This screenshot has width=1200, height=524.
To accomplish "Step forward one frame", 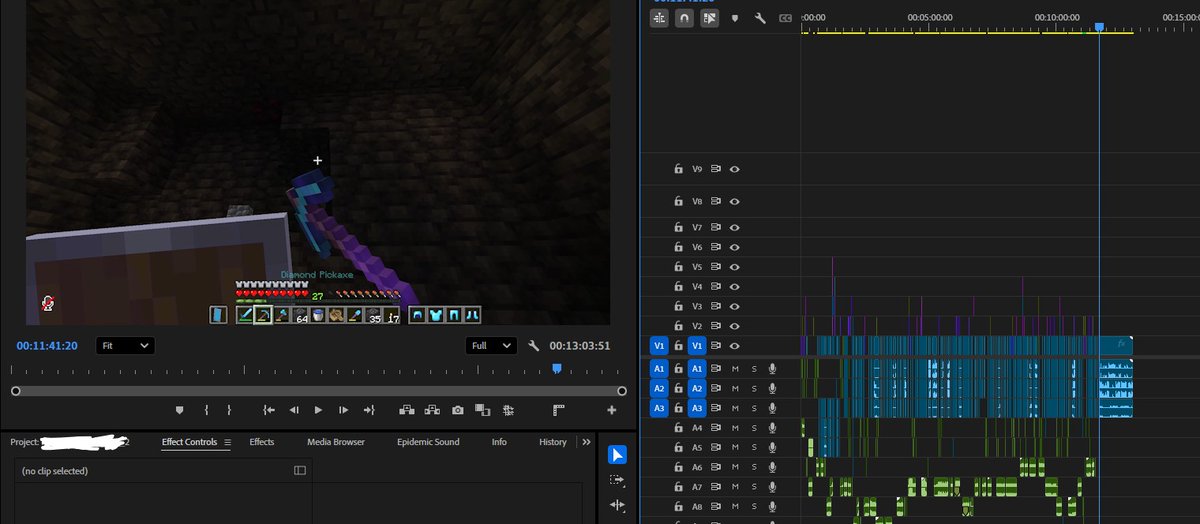I will (343, 410).
